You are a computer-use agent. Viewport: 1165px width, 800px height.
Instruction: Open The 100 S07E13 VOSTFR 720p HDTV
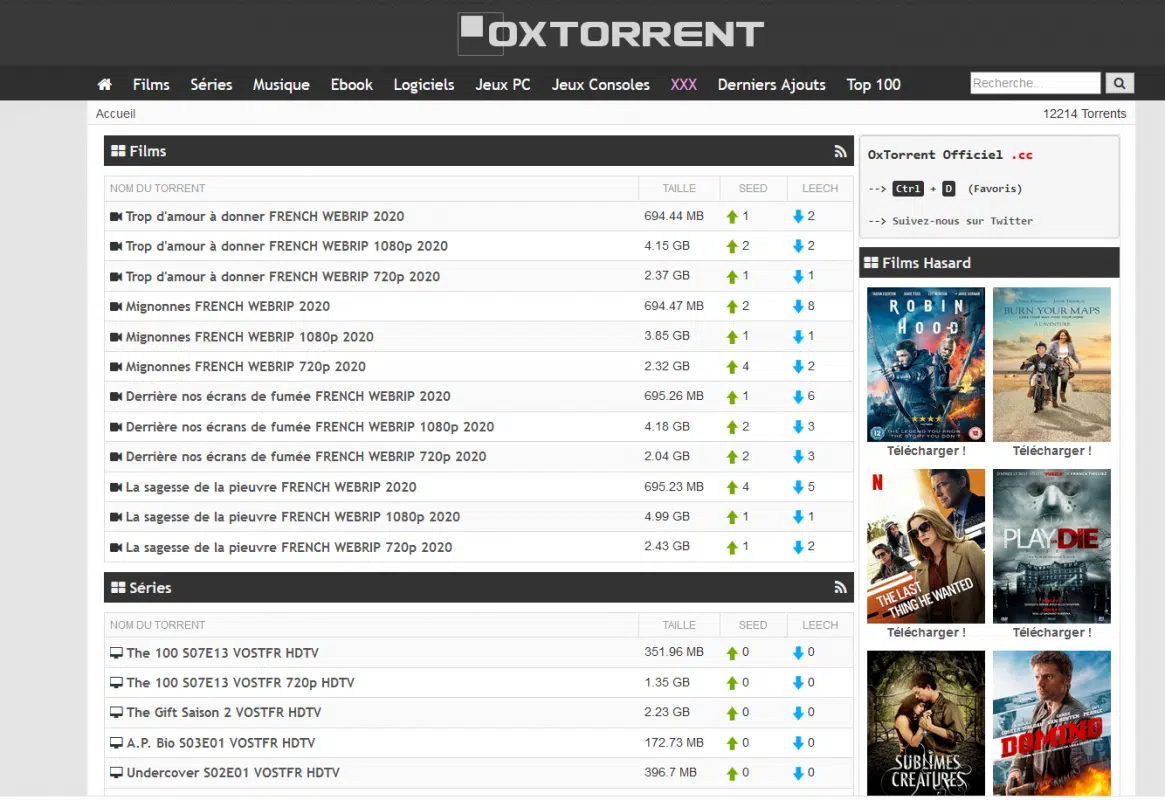[x=241, y=683]
